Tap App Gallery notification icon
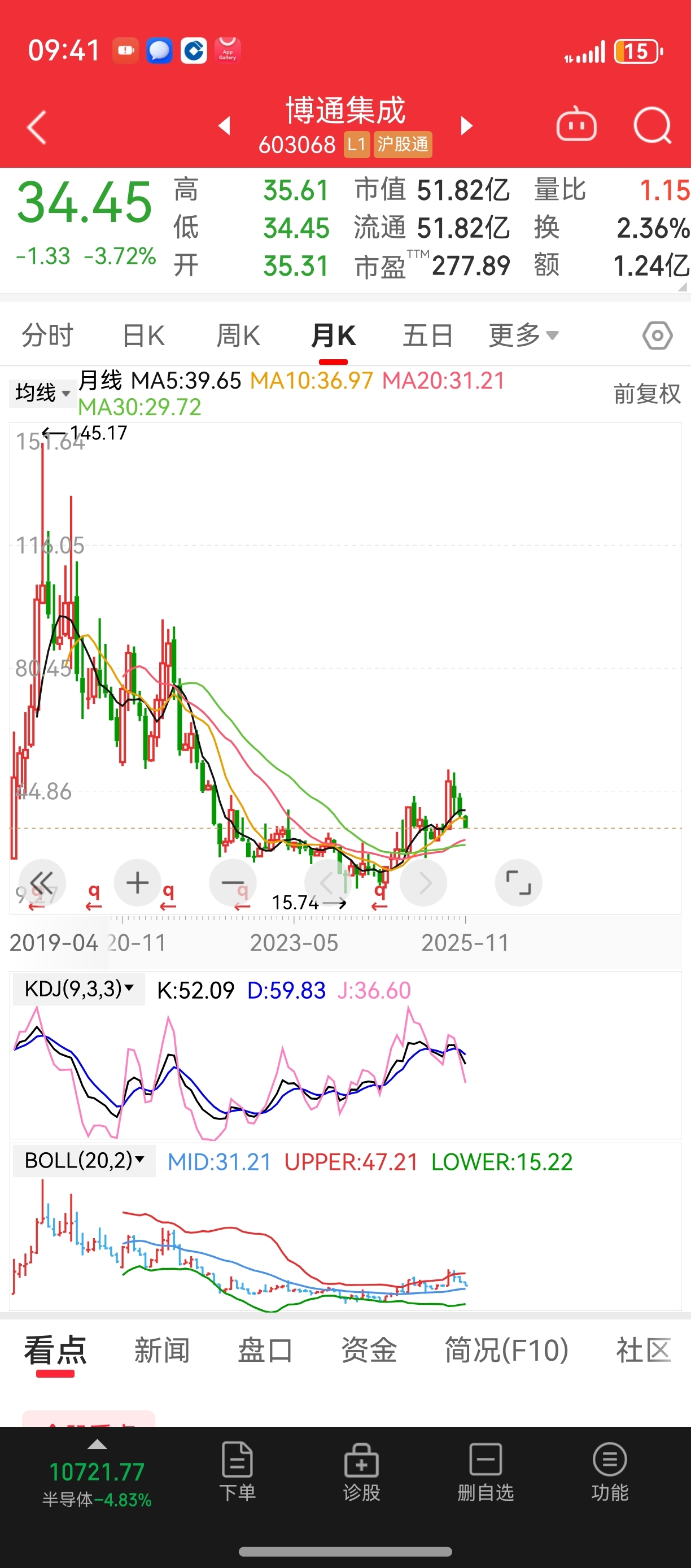Image resolution: width=691 pixels, height=1568 pixels. click(228, 50)
